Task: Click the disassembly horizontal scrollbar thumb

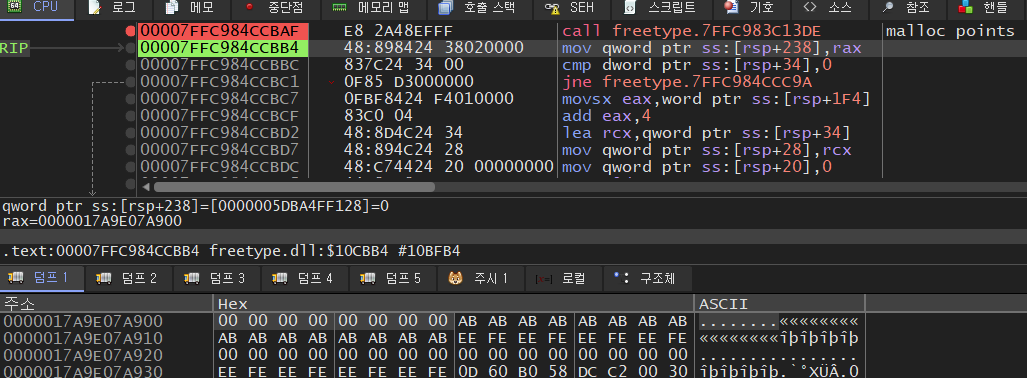Action: (294, 187)
